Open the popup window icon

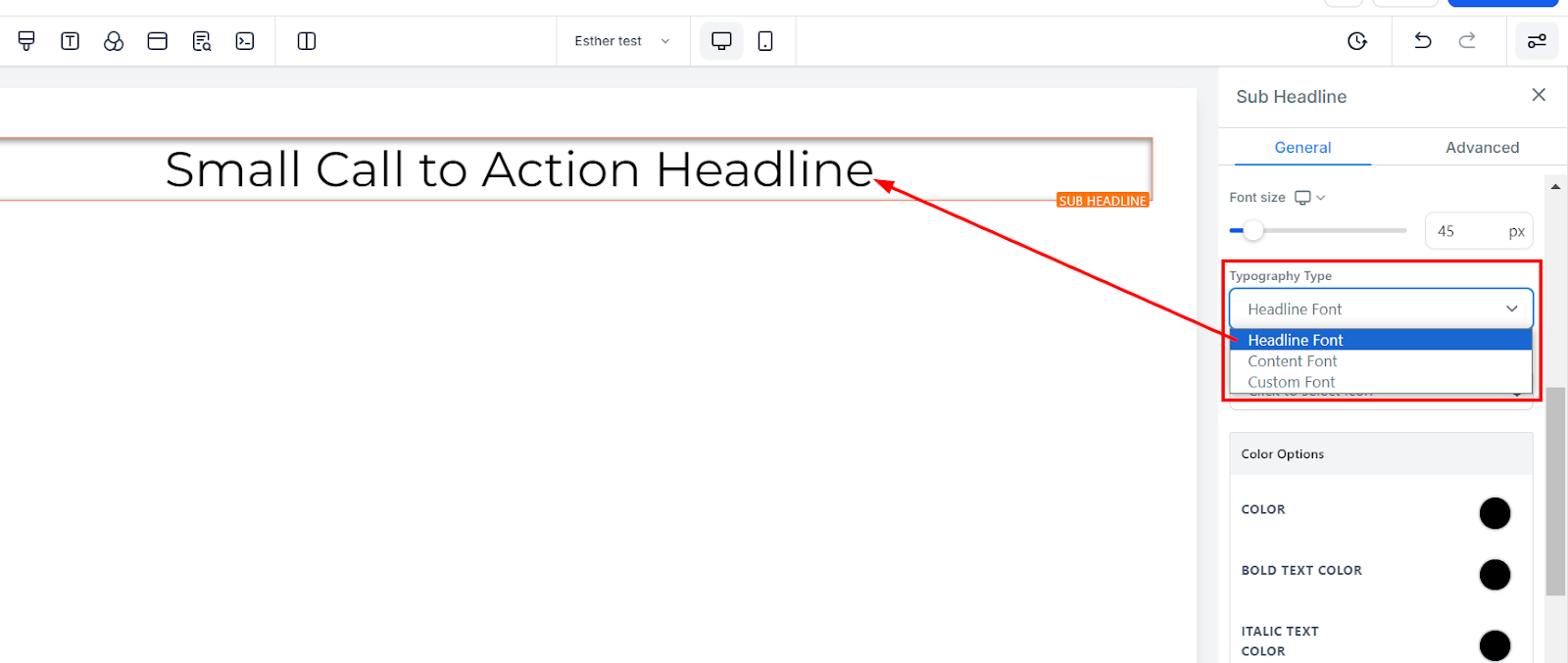pos(157,41)
